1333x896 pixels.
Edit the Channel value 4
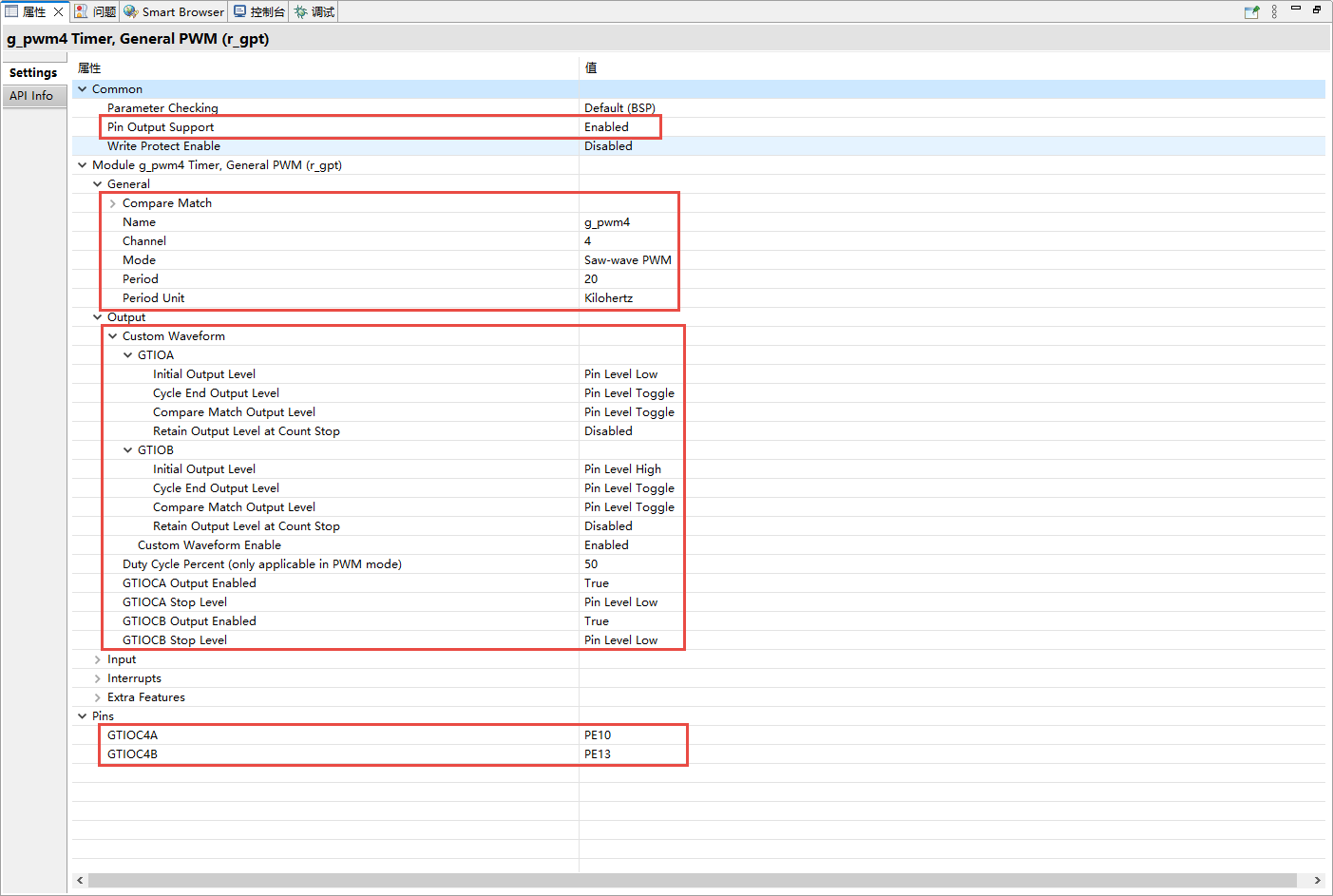coord(587,241)
